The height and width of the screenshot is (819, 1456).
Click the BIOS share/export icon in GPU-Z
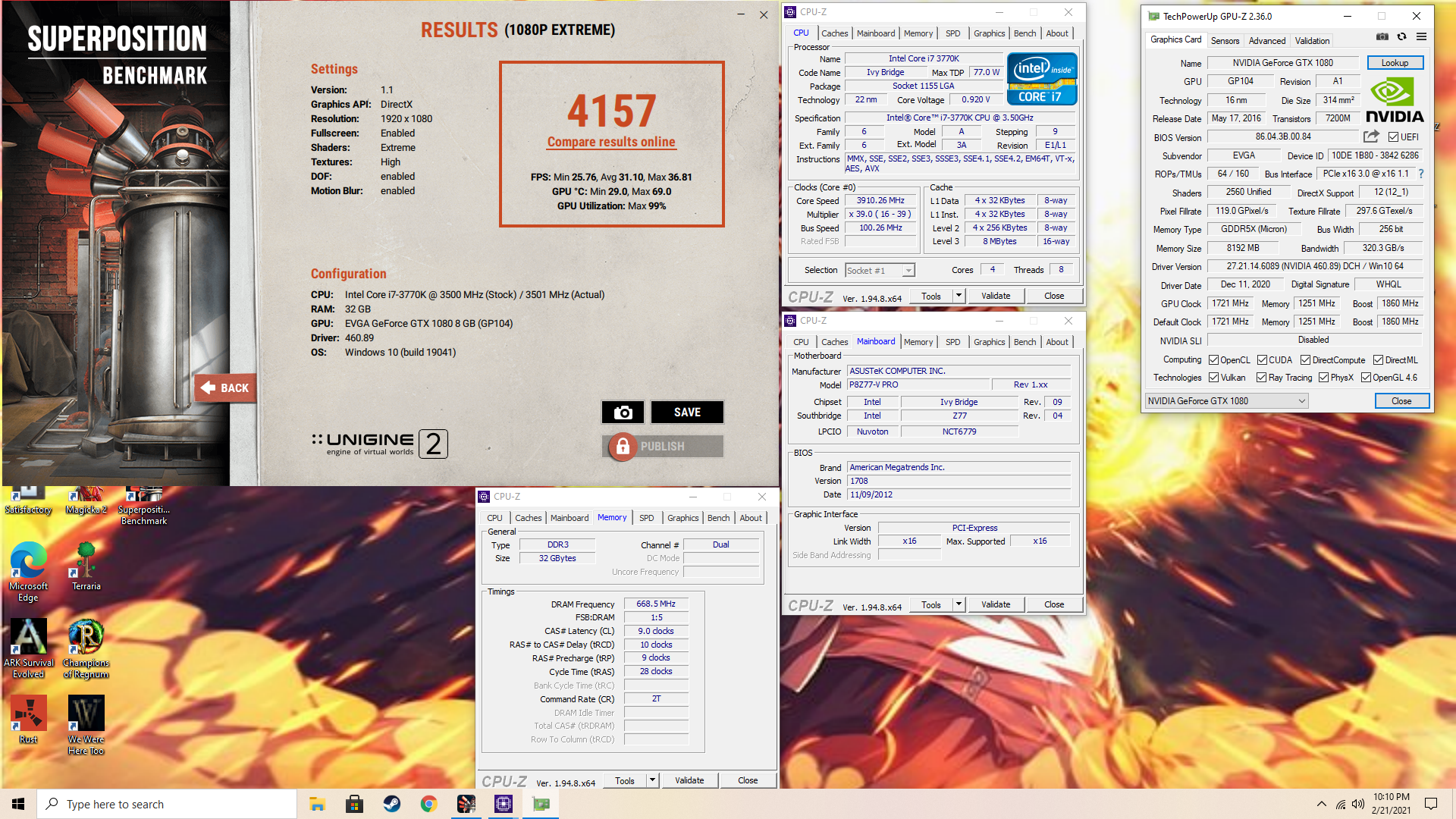[x=1371, y=136]
